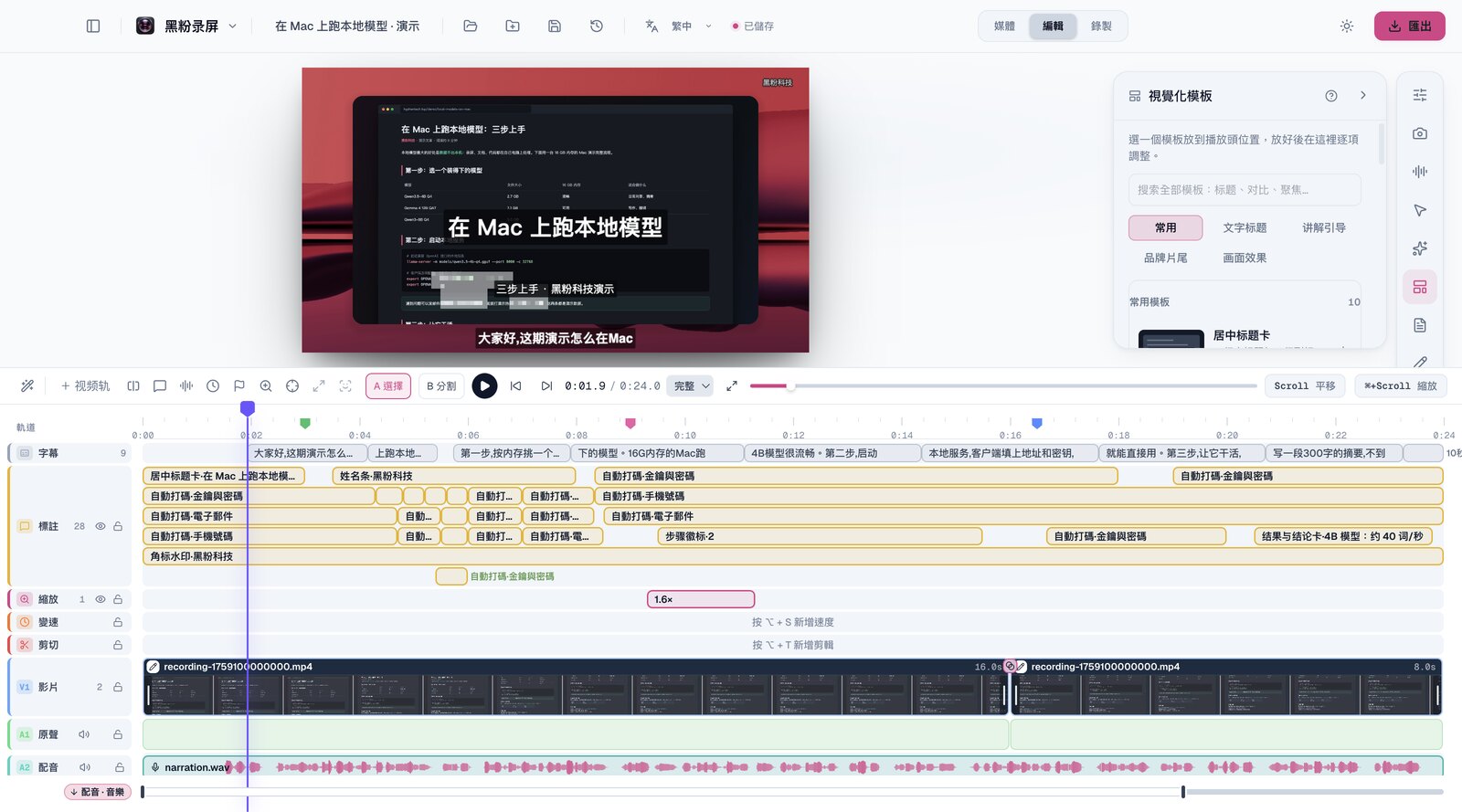Click the speed clock icon in timeline toolbar
Viewport: 1462px width, 812px height.
tap(213, 386)
